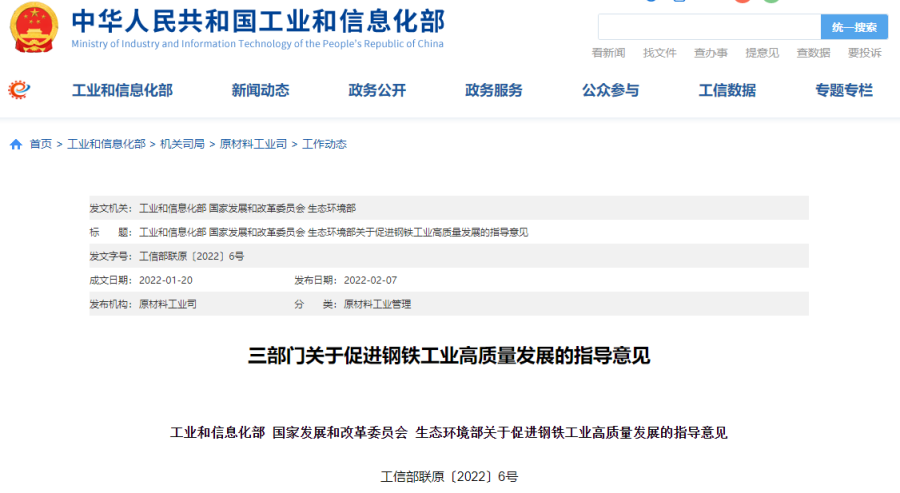The image size is (900, 493).
Task: Click headline 三部门关于促进钢铁工业高质量发展的指导意见
Action: (449, 356)
